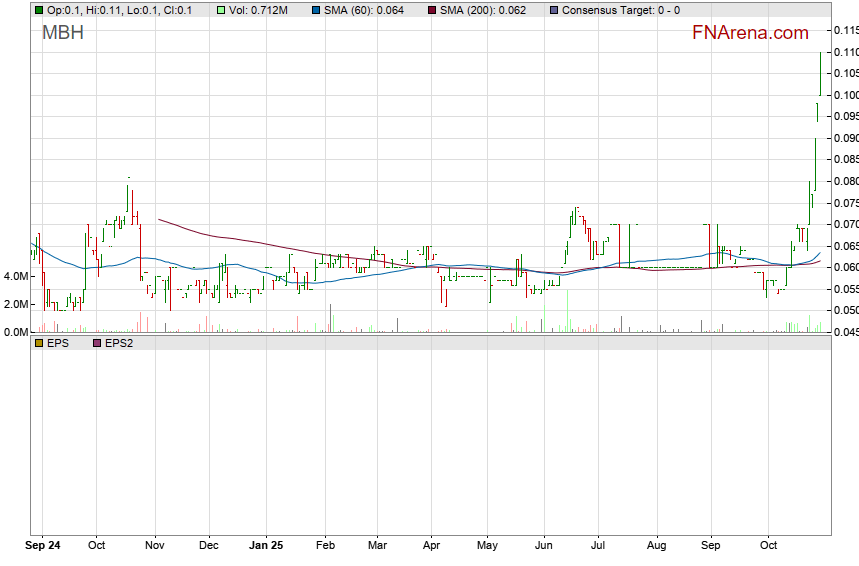
Task: Click the 'SMA (60): 0.064' legend label
Action: click(364, 10)
